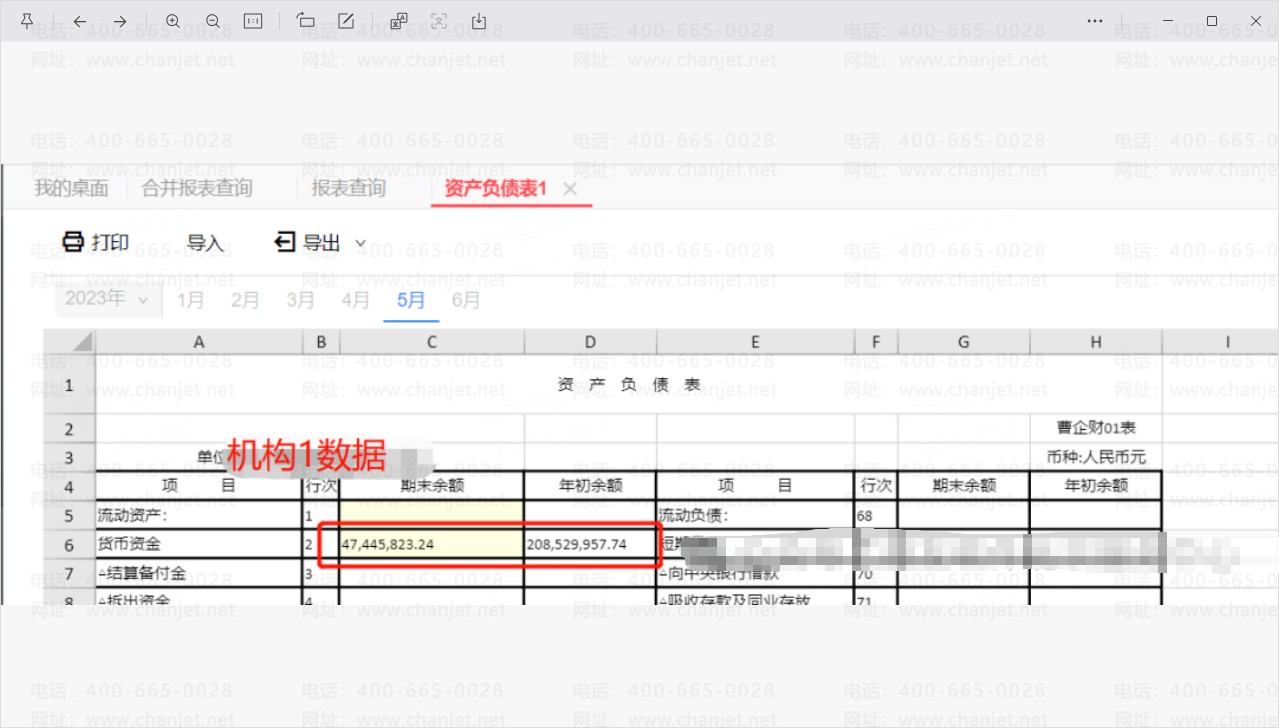Switch to the 合并报表查询 tab

pyautogui.click(x=197, y=188)
